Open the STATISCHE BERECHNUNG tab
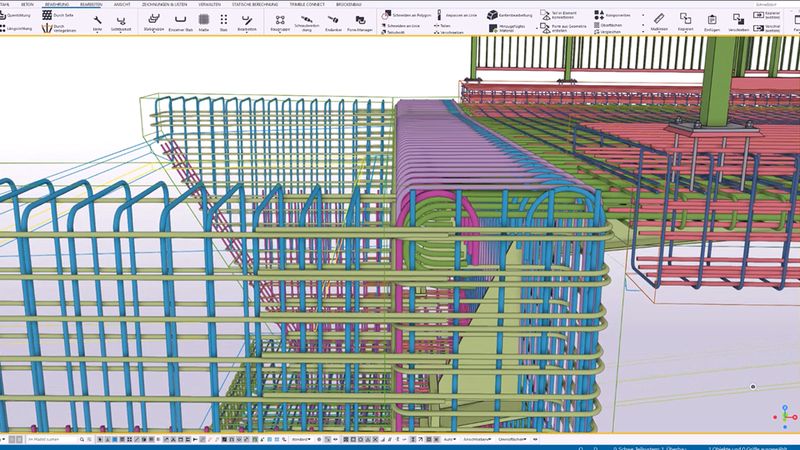The width and height of the screenshot is (800, 450). pyautogui.click(x=255, y=4)
